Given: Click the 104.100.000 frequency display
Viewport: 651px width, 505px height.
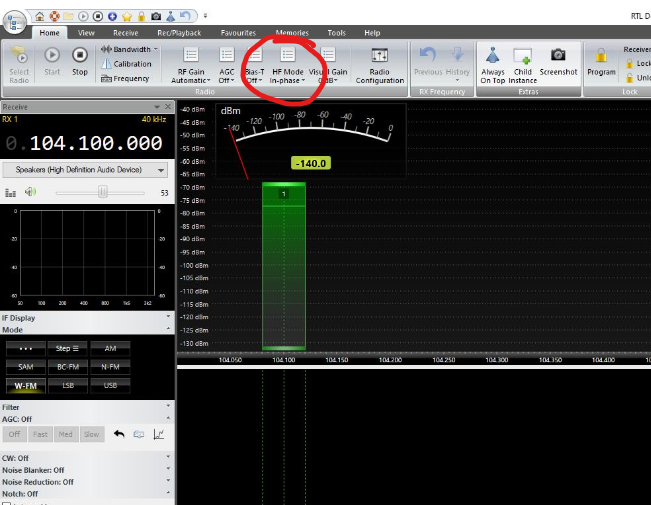Looking at the screenshot, I should coord(90,143).
